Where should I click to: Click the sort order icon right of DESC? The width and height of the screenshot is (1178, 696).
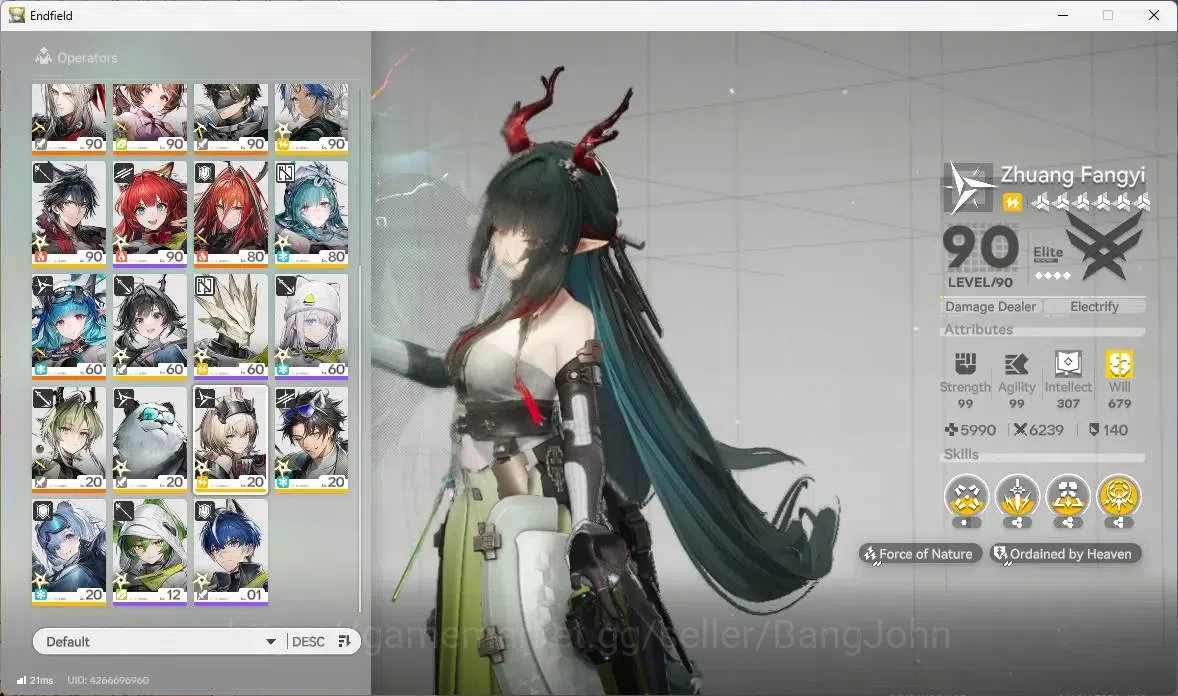(x=344, y=641)
